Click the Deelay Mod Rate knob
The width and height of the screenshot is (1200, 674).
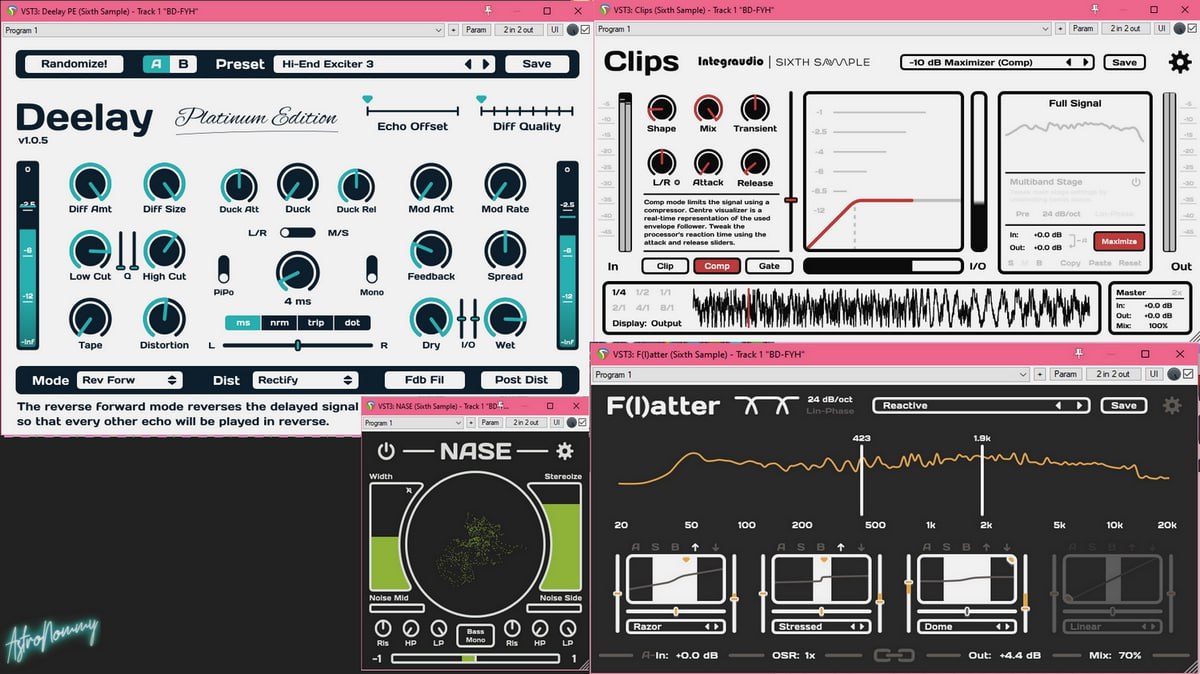click(x=505, y=183)
